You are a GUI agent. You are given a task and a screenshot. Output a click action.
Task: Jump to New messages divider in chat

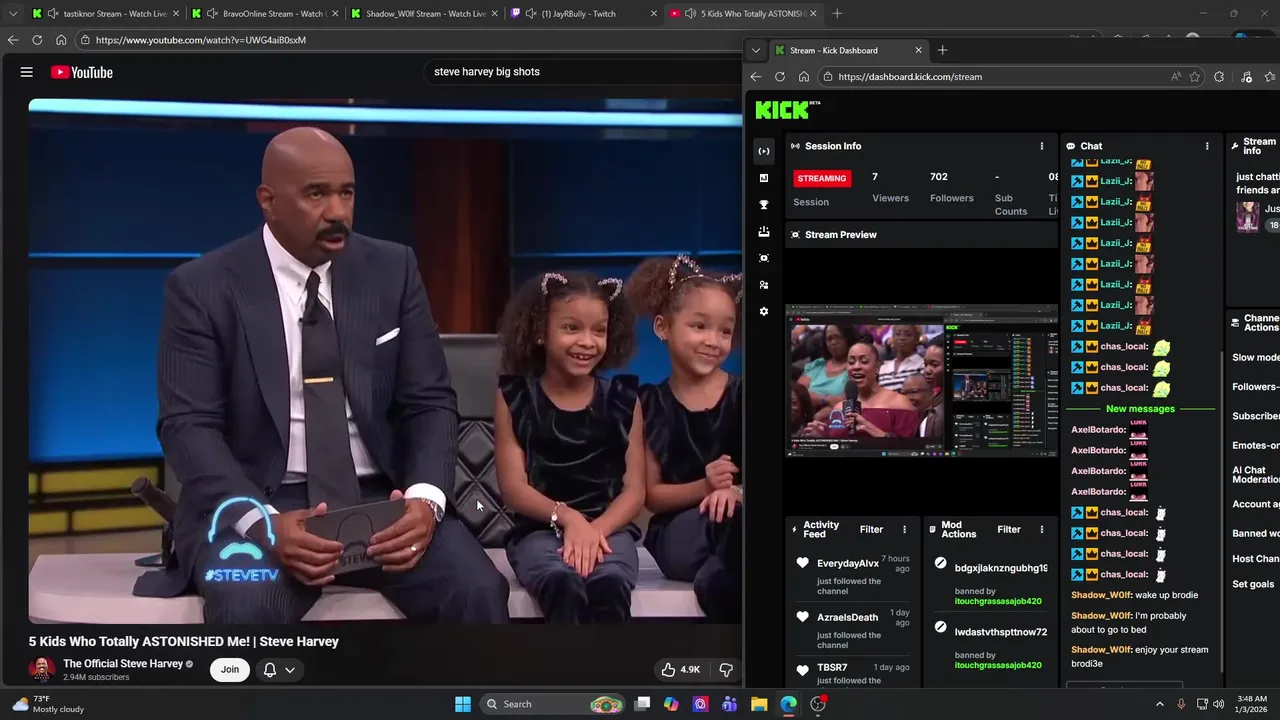[1140, 409]
